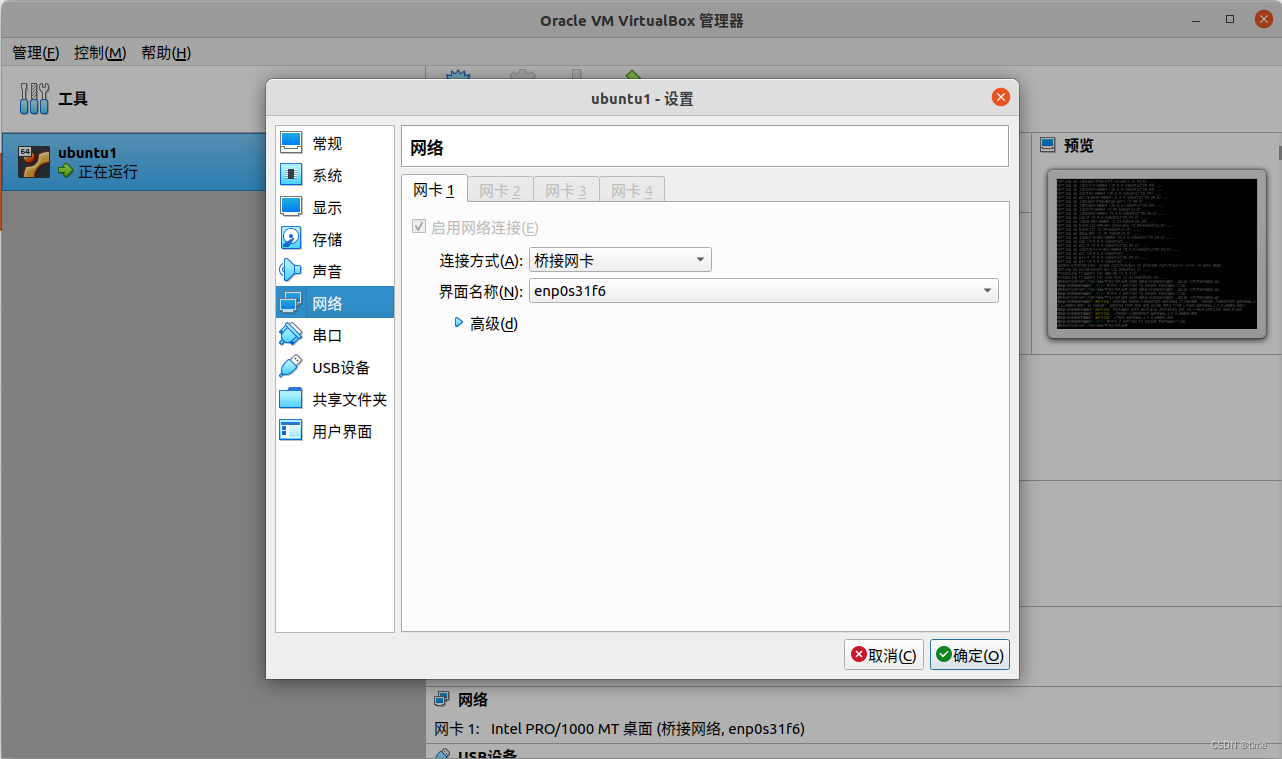The height and width of the screenshot is (759, 1282).
Task: Select the ubuntu1 virtual machine in the list
Action: click(132, 162)
